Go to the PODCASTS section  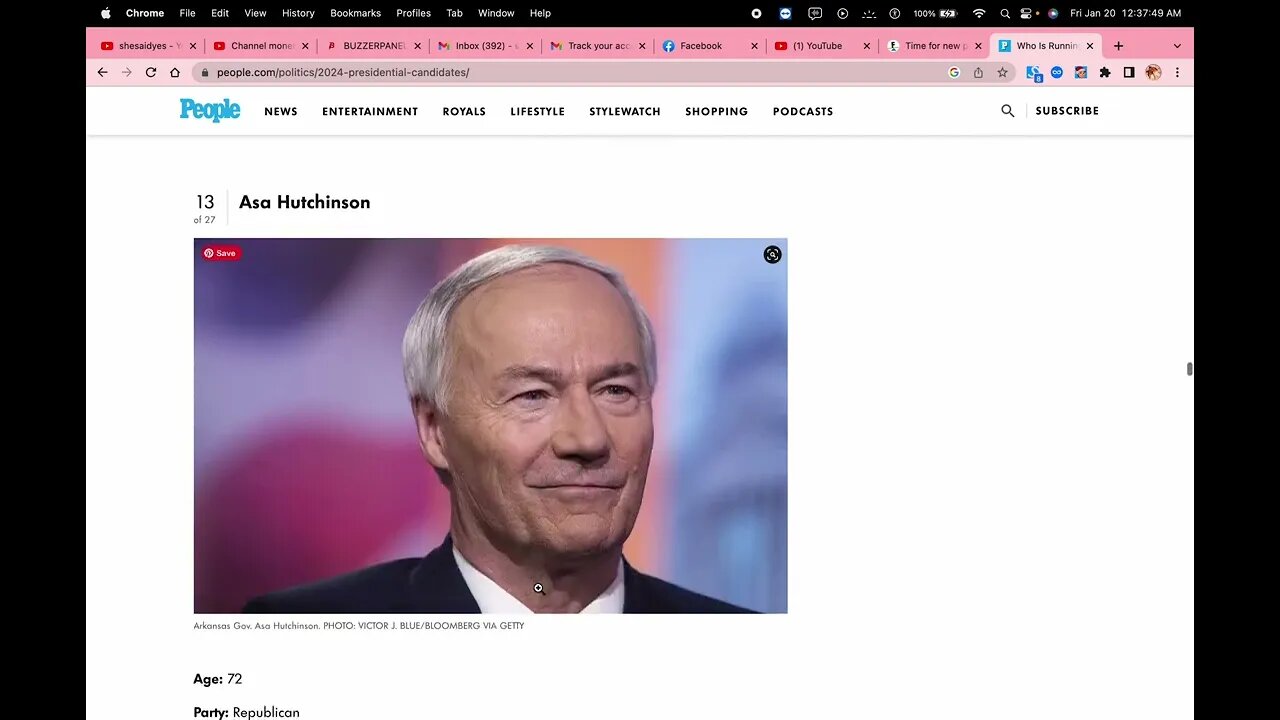803,111
